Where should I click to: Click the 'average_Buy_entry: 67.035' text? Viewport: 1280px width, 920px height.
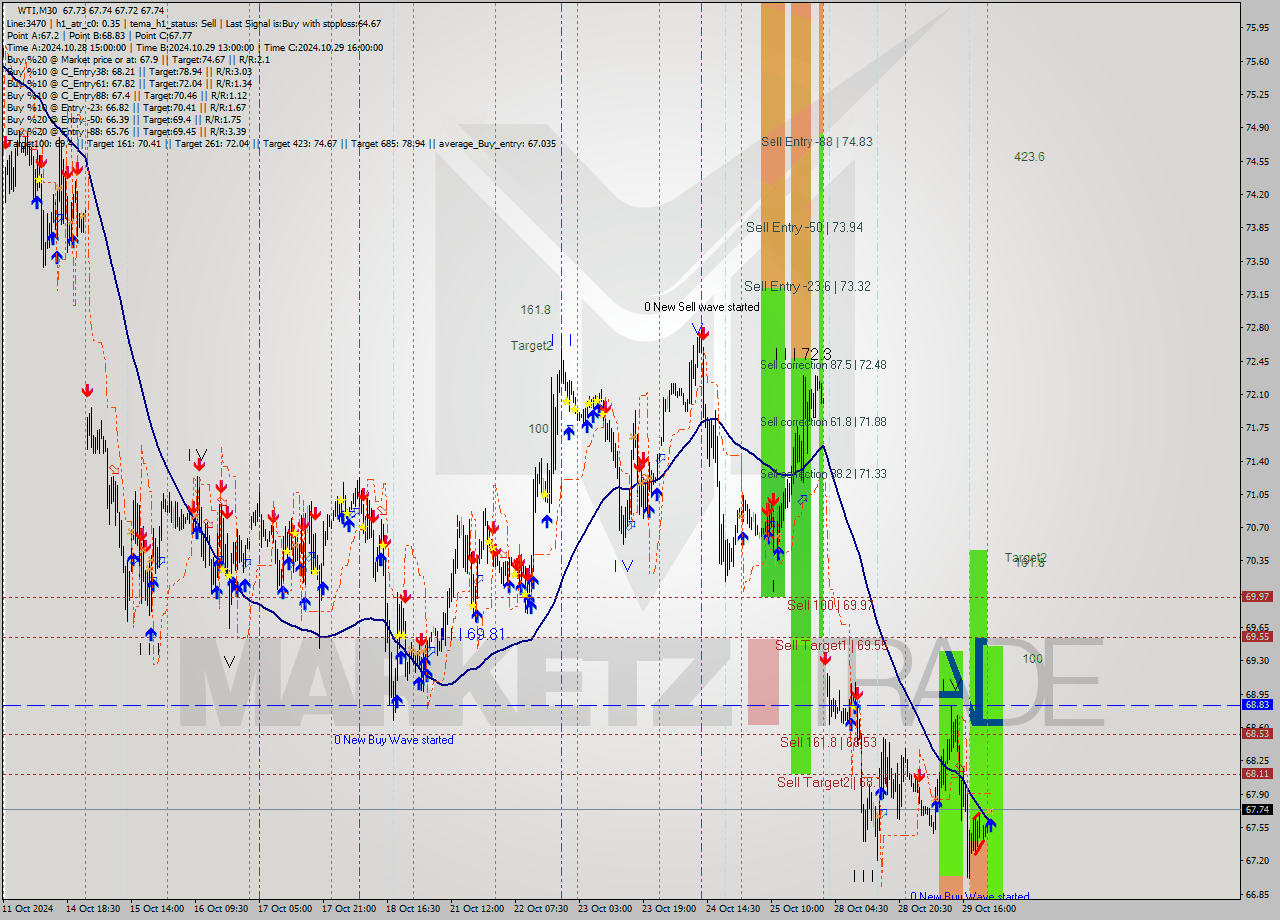point(497,144)
